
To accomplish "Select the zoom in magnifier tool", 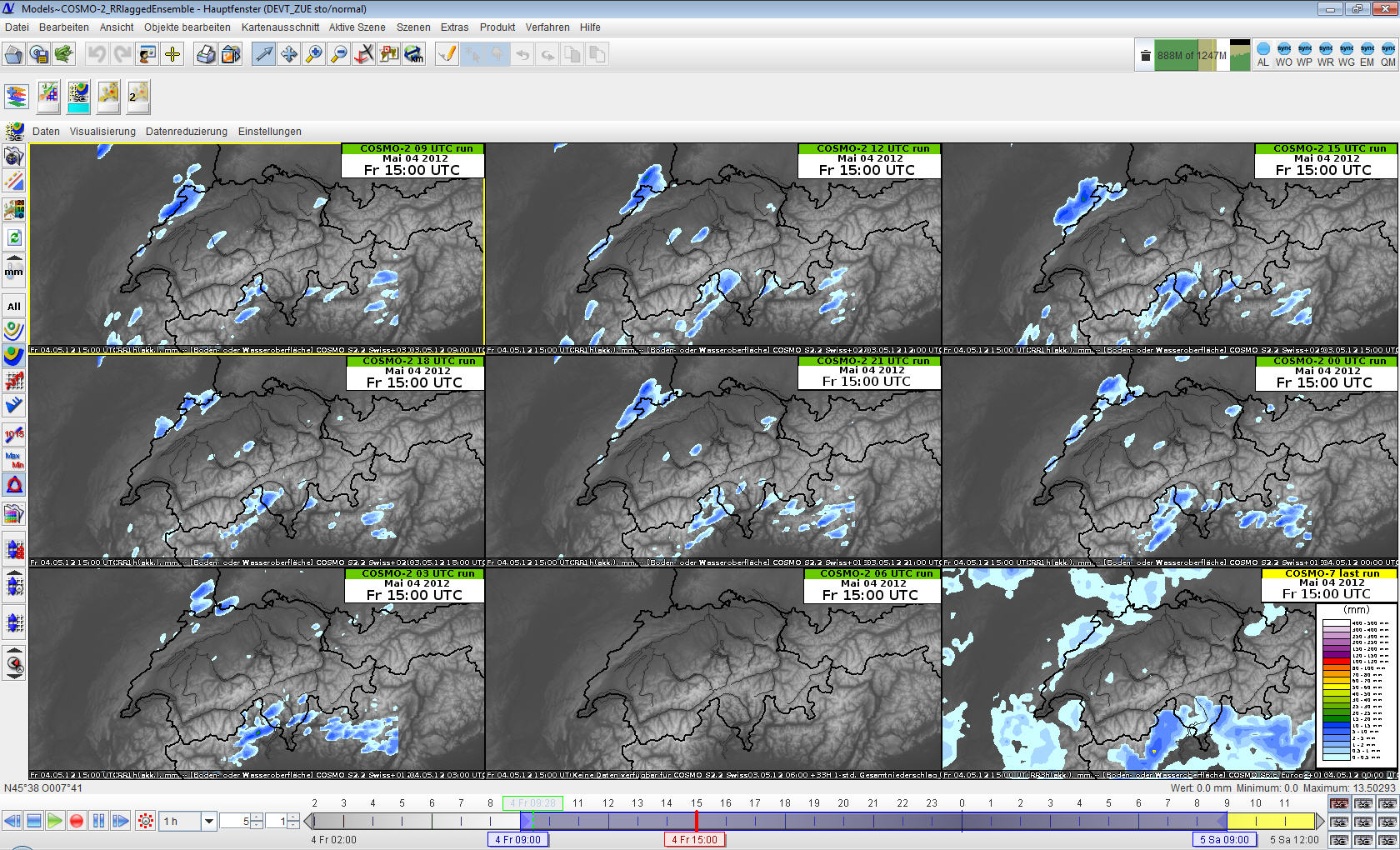I will [x=314, y=55].
